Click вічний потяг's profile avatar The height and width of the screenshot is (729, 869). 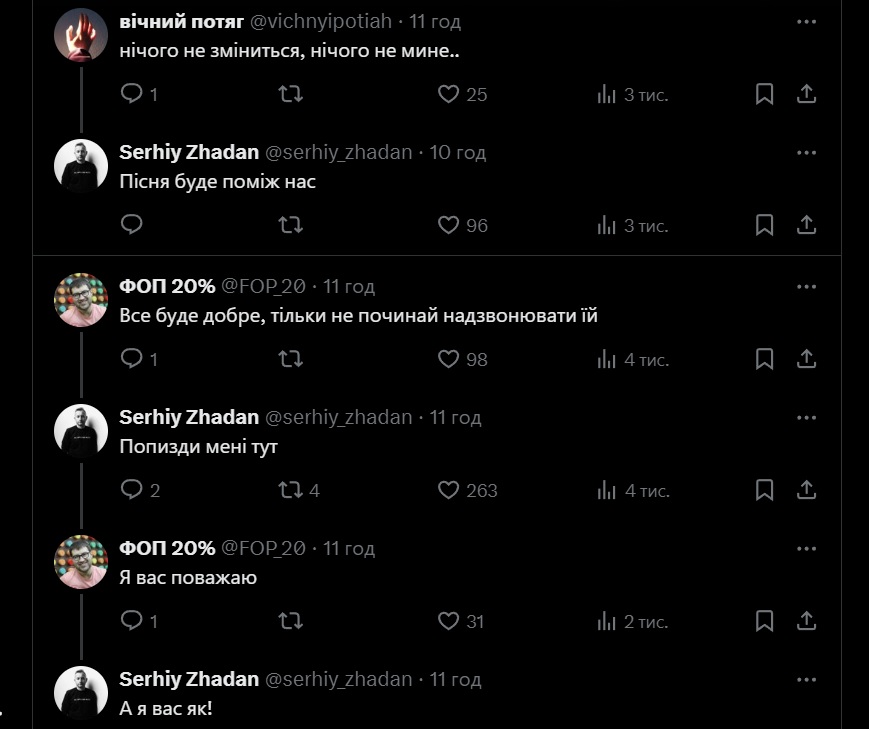point(79,36)
